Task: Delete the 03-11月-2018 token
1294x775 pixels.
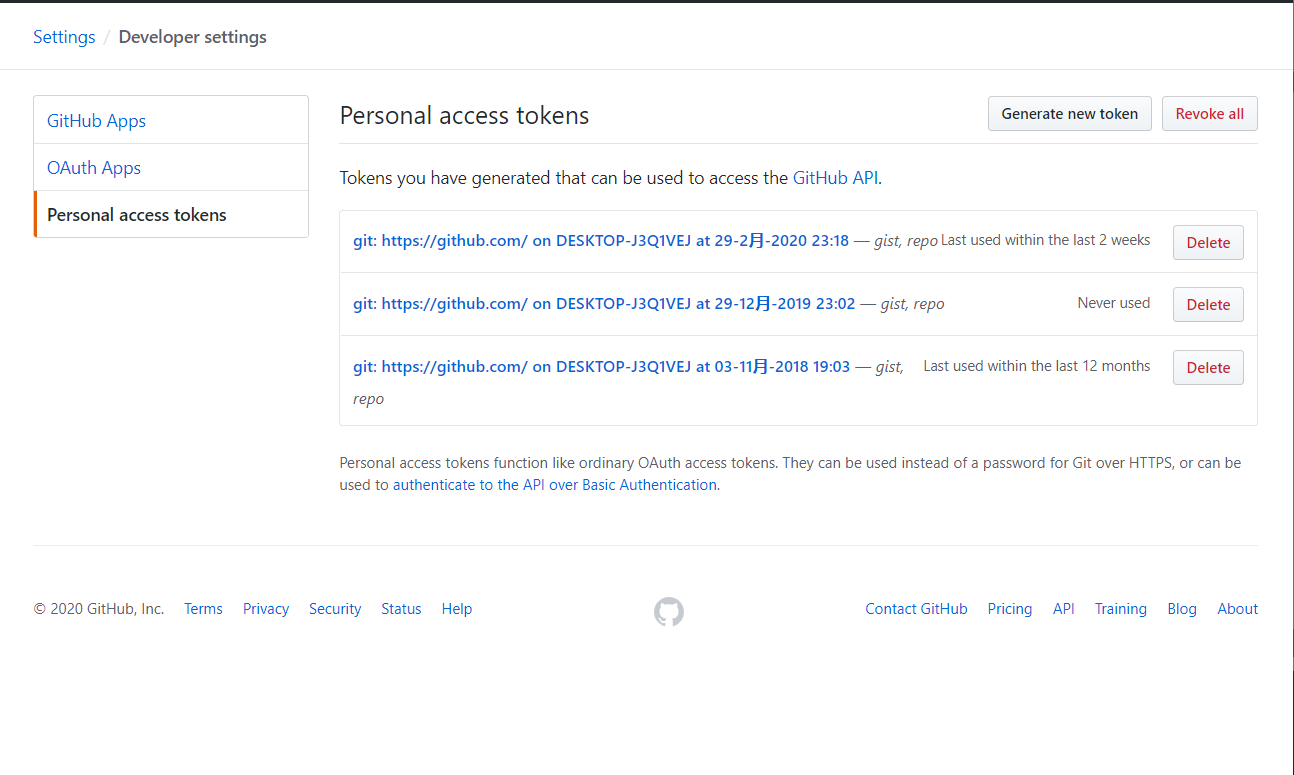Action: tap(1208, 367)
